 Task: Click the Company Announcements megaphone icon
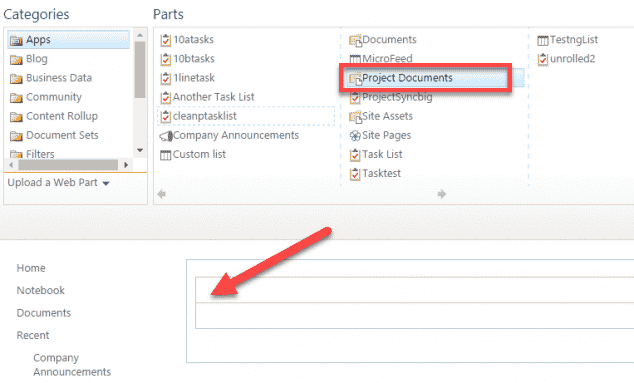point(166,136)
